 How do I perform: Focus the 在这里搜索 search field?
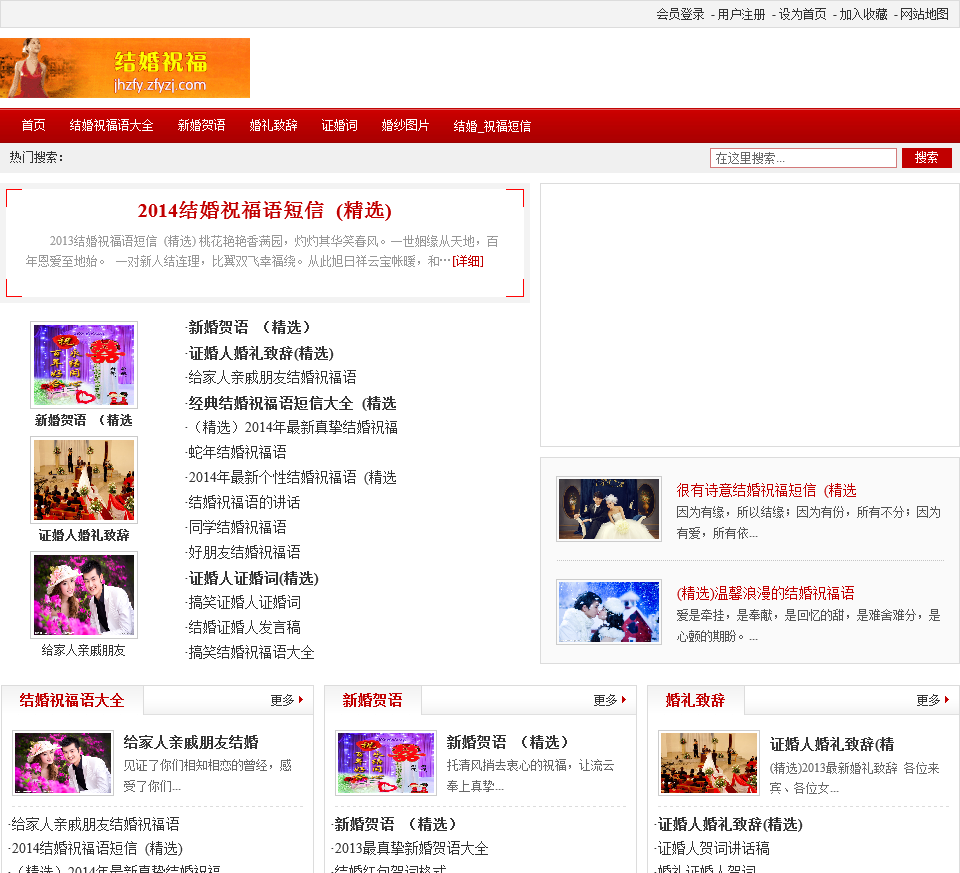[x=803, y=158]
